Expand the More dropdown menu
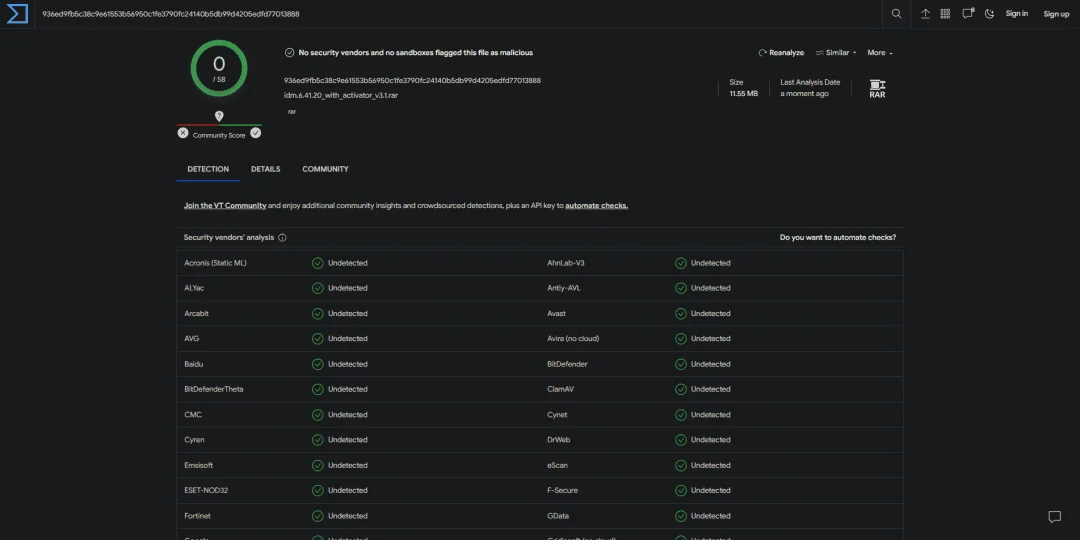1080x540 pixels. (880, 53)
